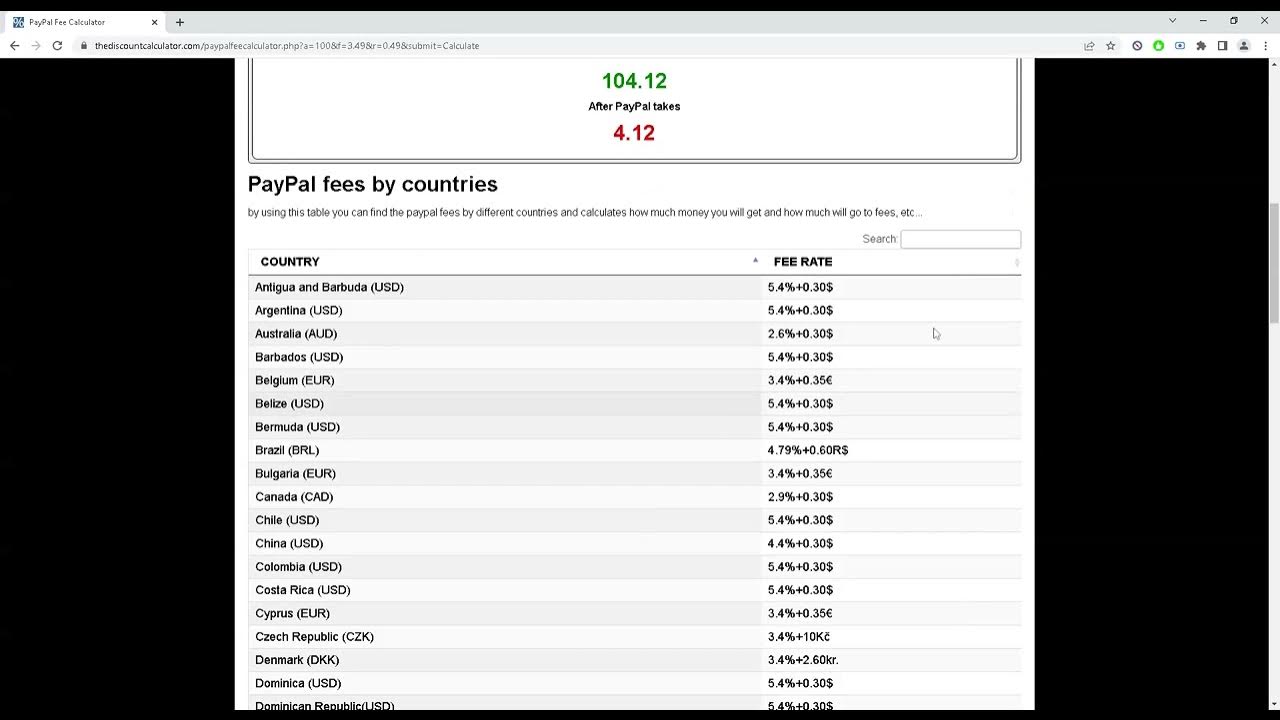Close the PayPal Fee Calculator tab

pos(154,22)
